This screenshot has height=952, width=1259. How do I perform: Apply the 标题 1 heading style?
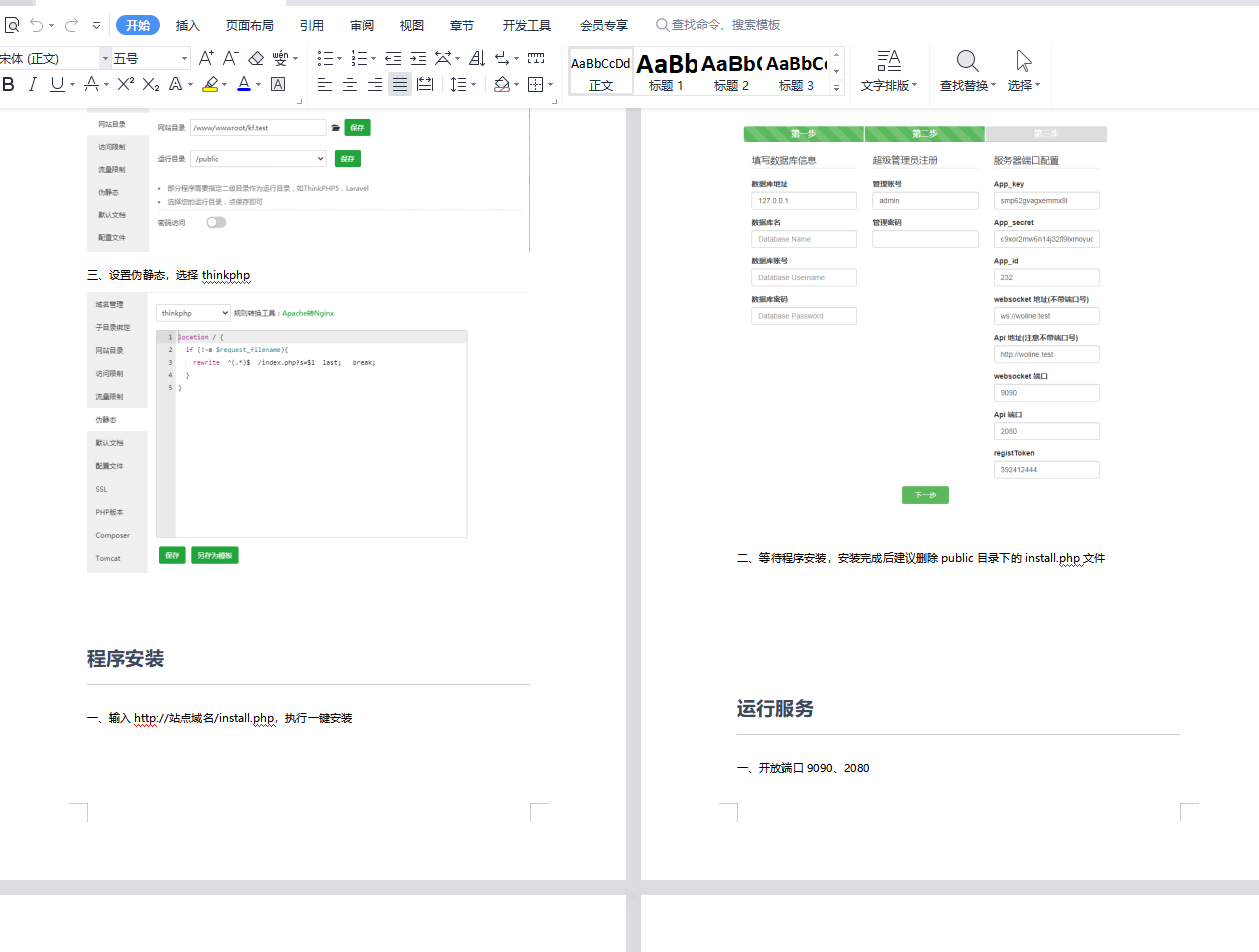coord(667,71)
